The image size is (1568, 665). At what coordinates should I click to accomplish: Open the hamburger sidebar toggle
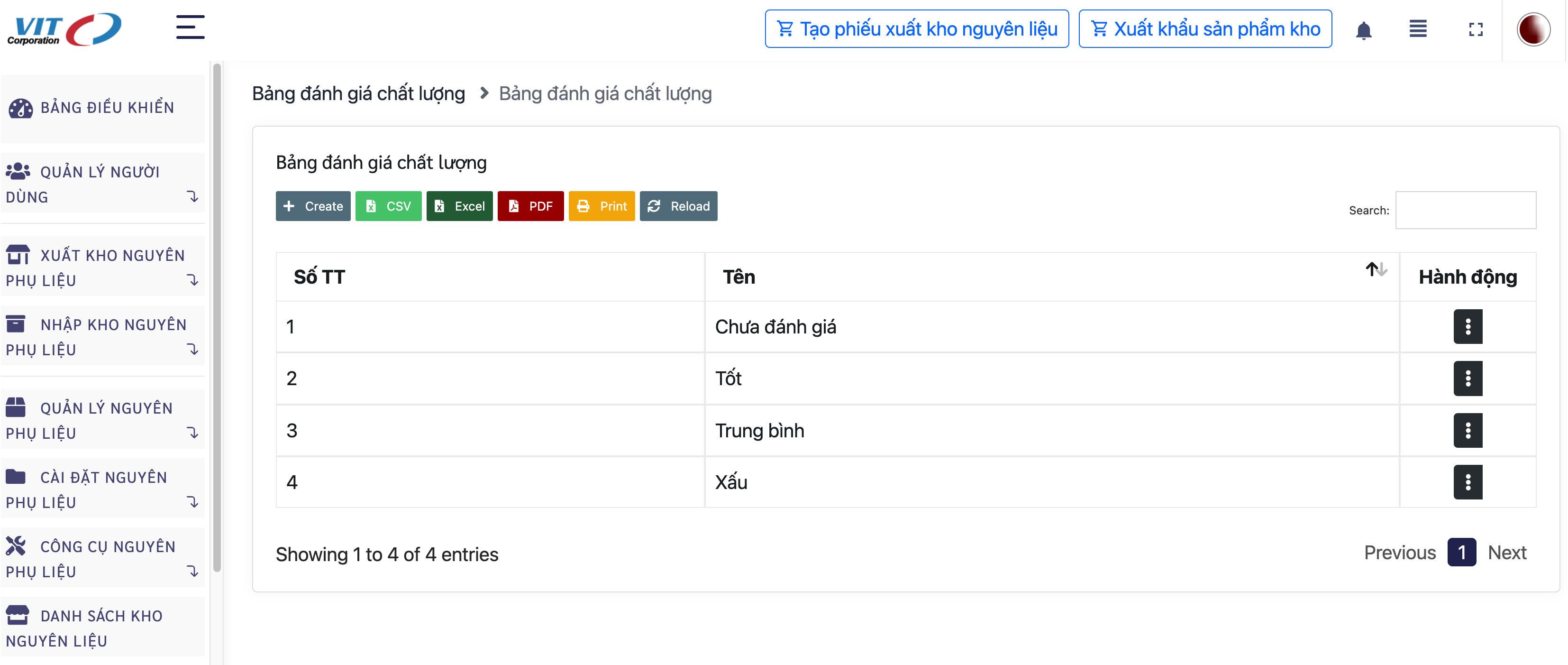[x=190, y=28]
